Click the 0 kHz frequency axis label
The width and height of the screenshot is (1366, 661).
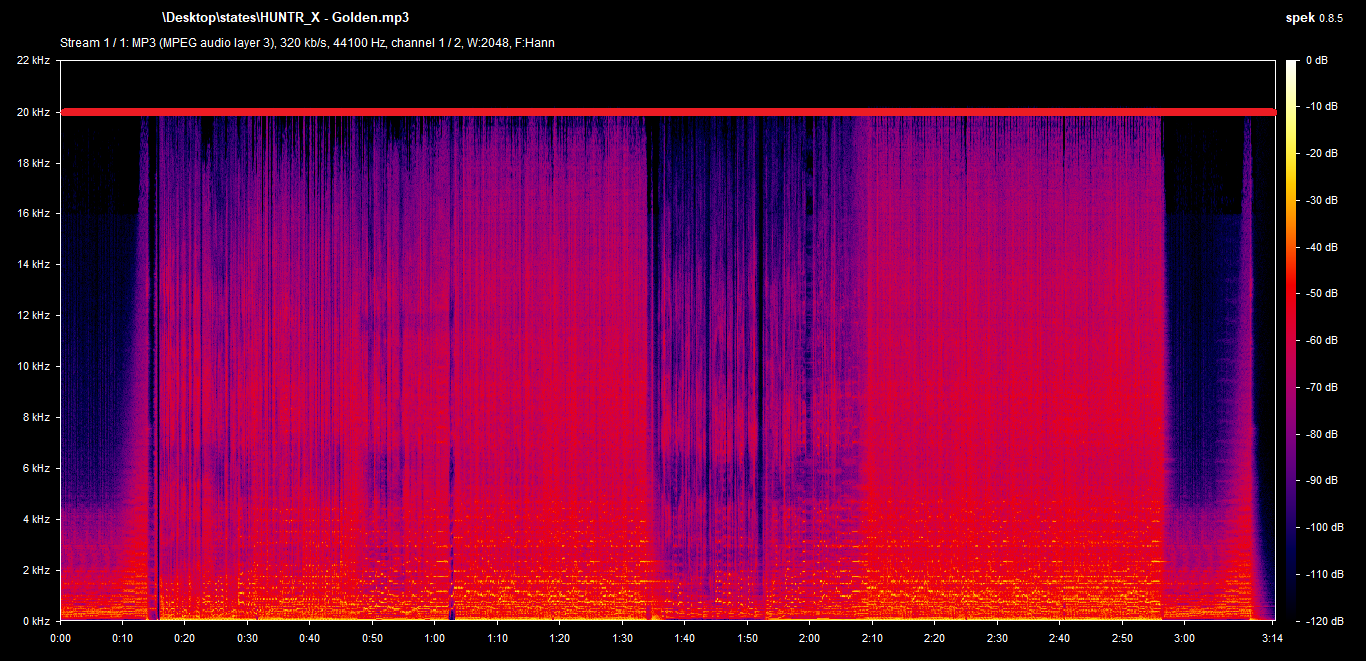(x=36, y=621)
